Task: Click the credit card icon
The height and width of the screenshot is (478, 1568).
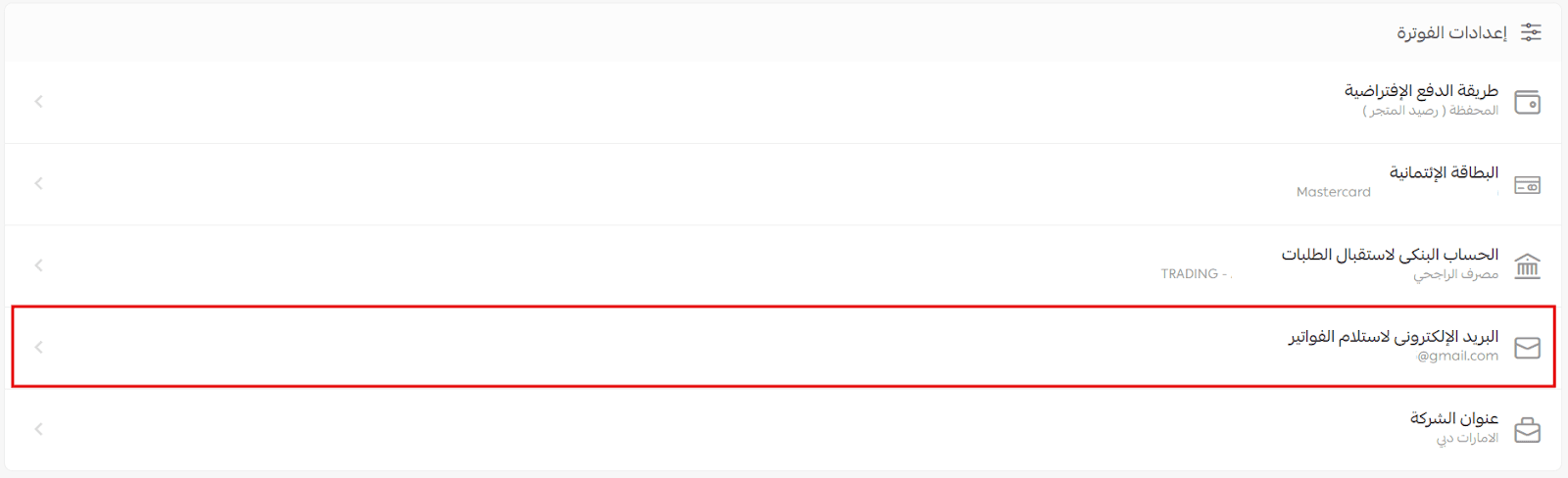Action: [x=1527, y=185]
